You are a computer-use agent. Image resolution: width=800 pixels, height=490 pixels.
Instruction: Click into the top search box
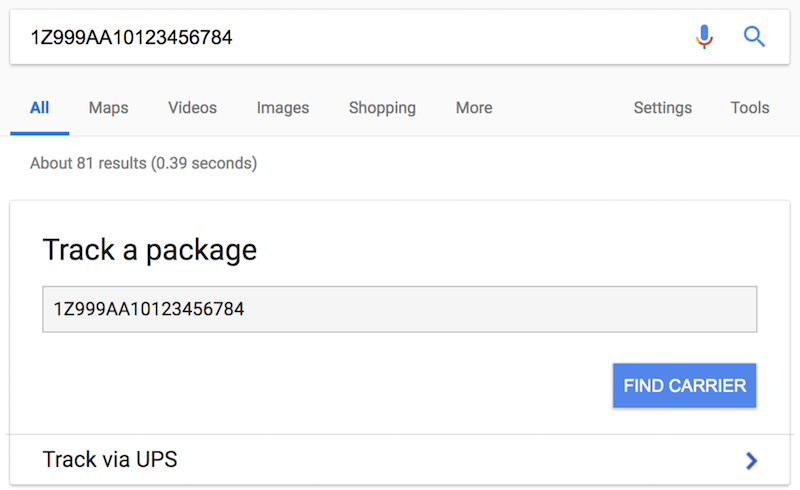click(x=450, y=38)
